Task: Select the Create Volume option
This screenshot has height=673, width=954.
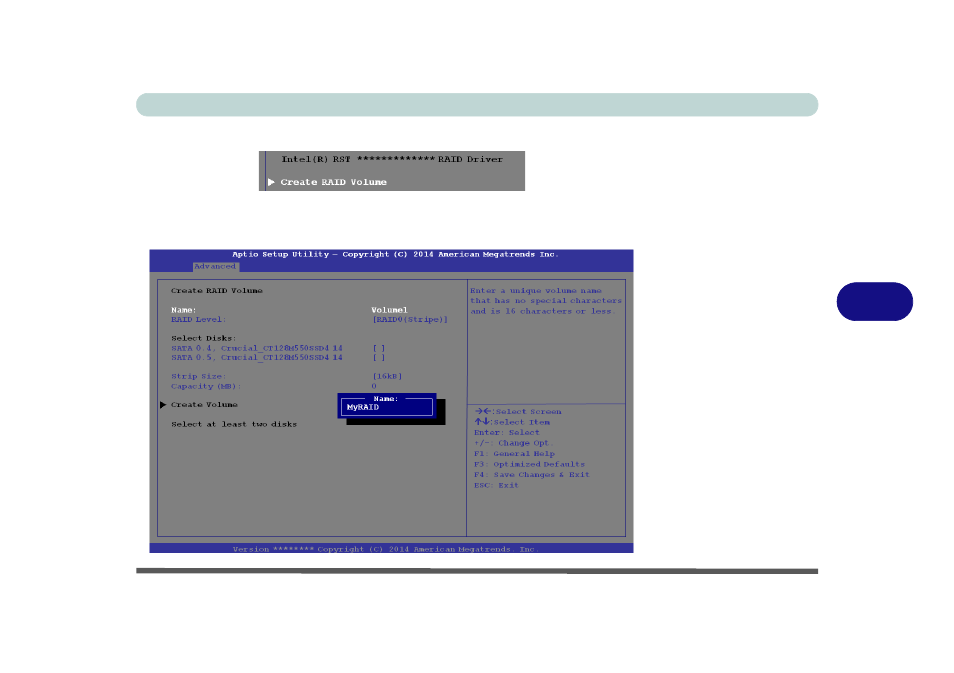Action: pyautogui.click(x=204, y=405)
